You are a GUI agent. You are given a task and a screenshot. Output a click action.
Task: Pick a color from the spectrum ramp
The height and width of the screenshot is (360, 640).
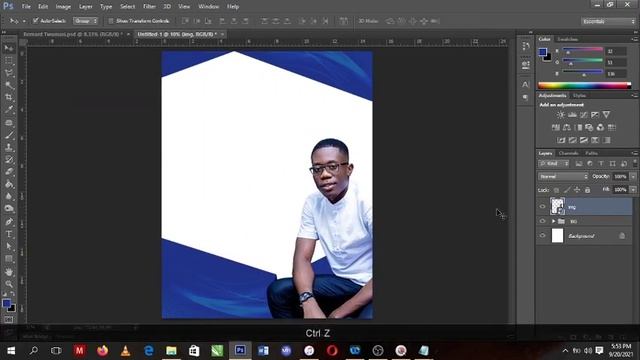tap(584, 85)
